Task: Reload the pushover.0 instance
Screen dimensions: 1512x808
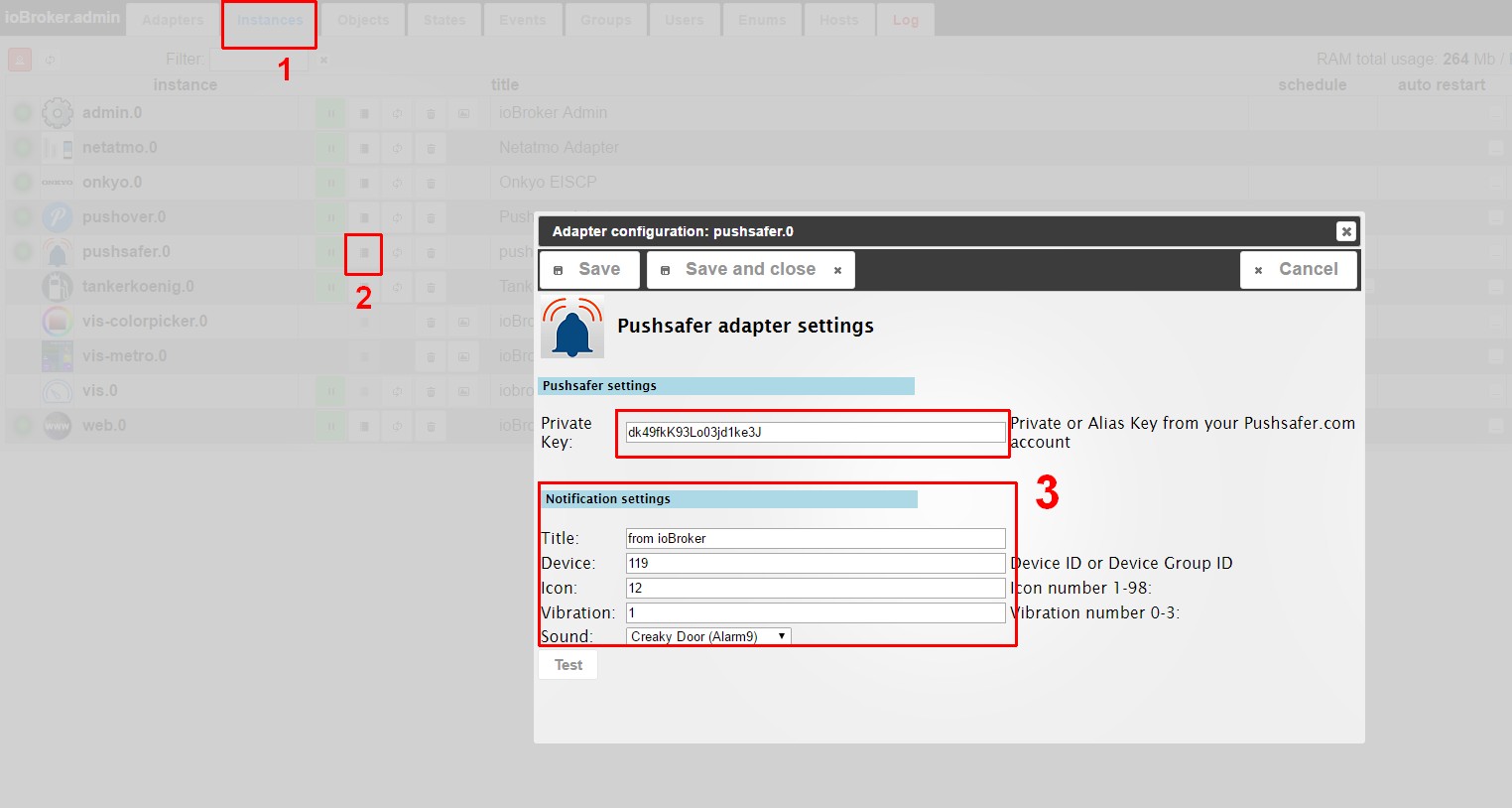Action: coord(397,218)
